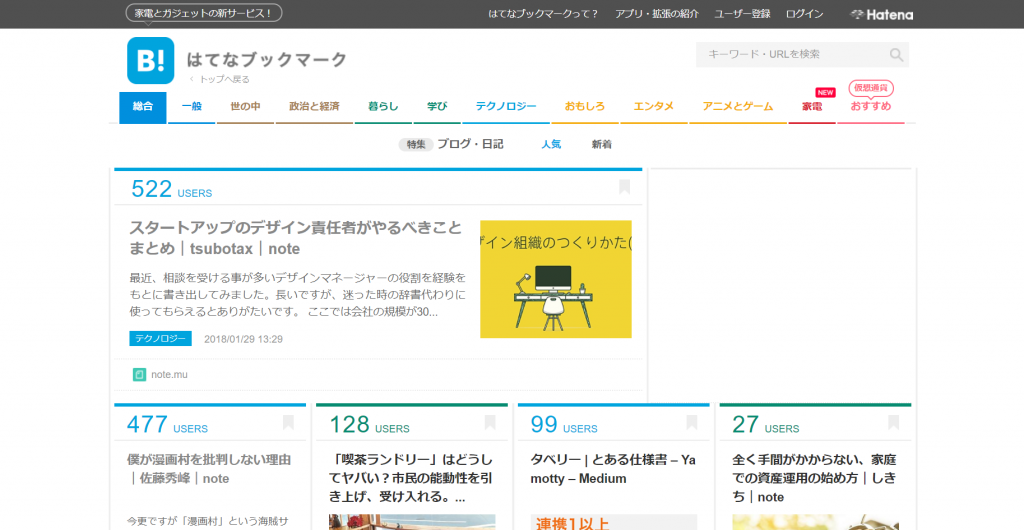Open the エンタメ category tab
This screenshot has width=1024, height=530.
pyautogui.click(x=653, y=107)
